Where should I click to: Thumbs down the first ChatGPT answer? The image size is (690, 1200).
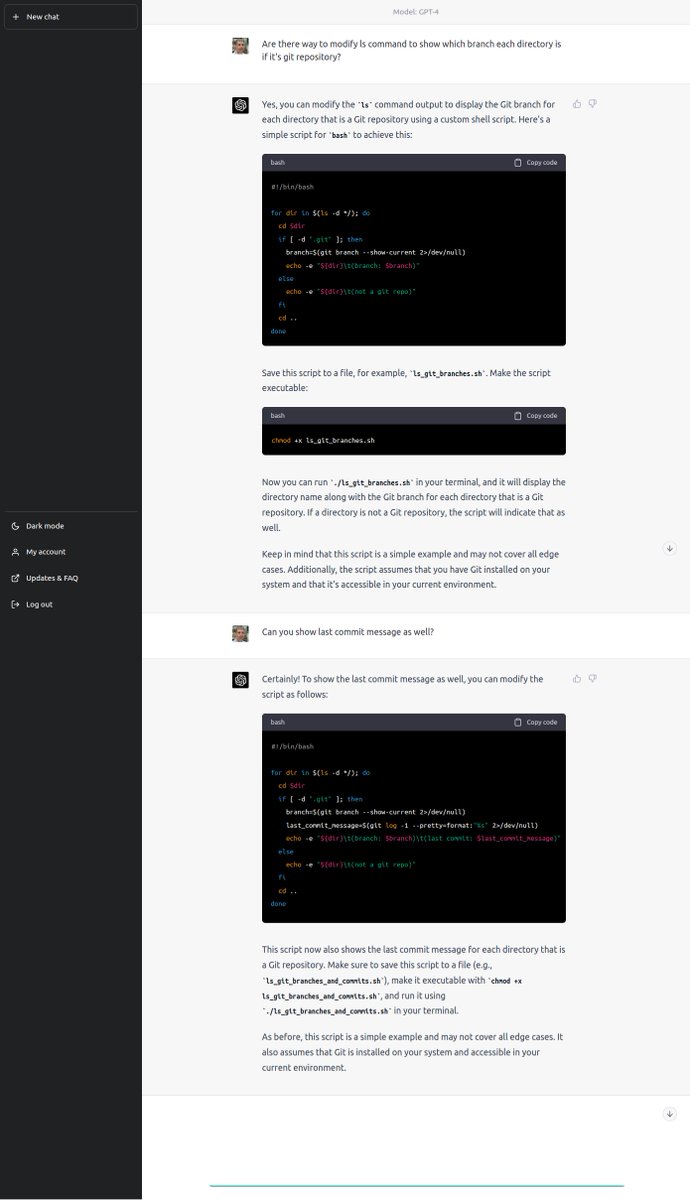[593, 104]
